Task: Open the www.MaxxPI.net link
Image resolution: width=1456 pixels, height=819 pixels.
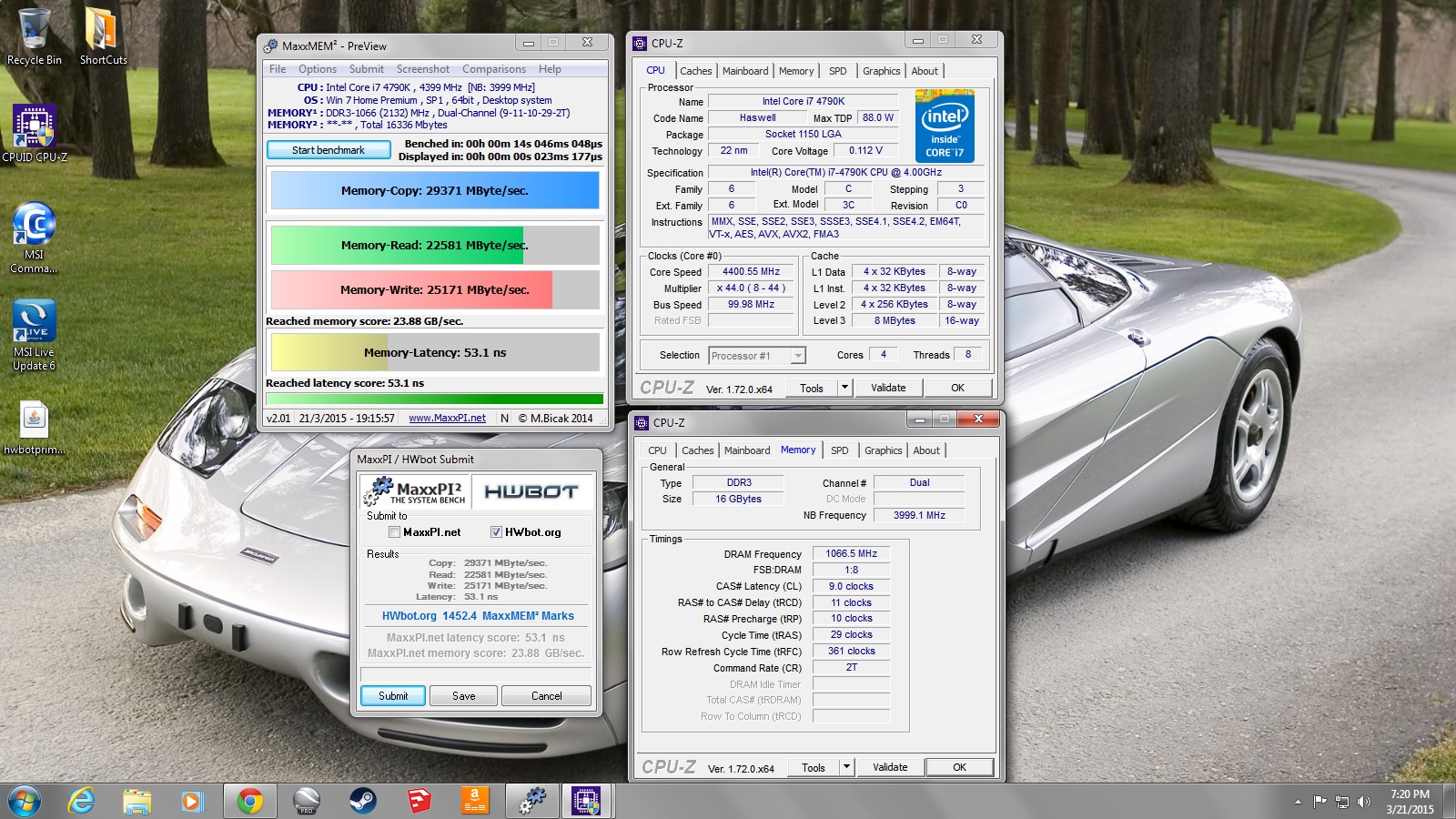Action: [x=448, y=419]
